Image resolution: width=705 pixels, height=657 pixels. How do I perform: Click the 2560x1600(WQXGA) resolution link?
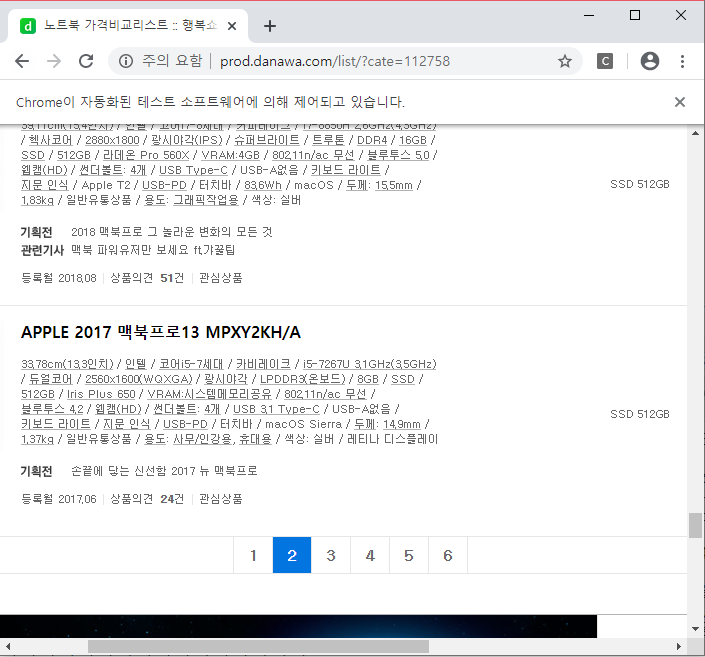pos(138,379)
